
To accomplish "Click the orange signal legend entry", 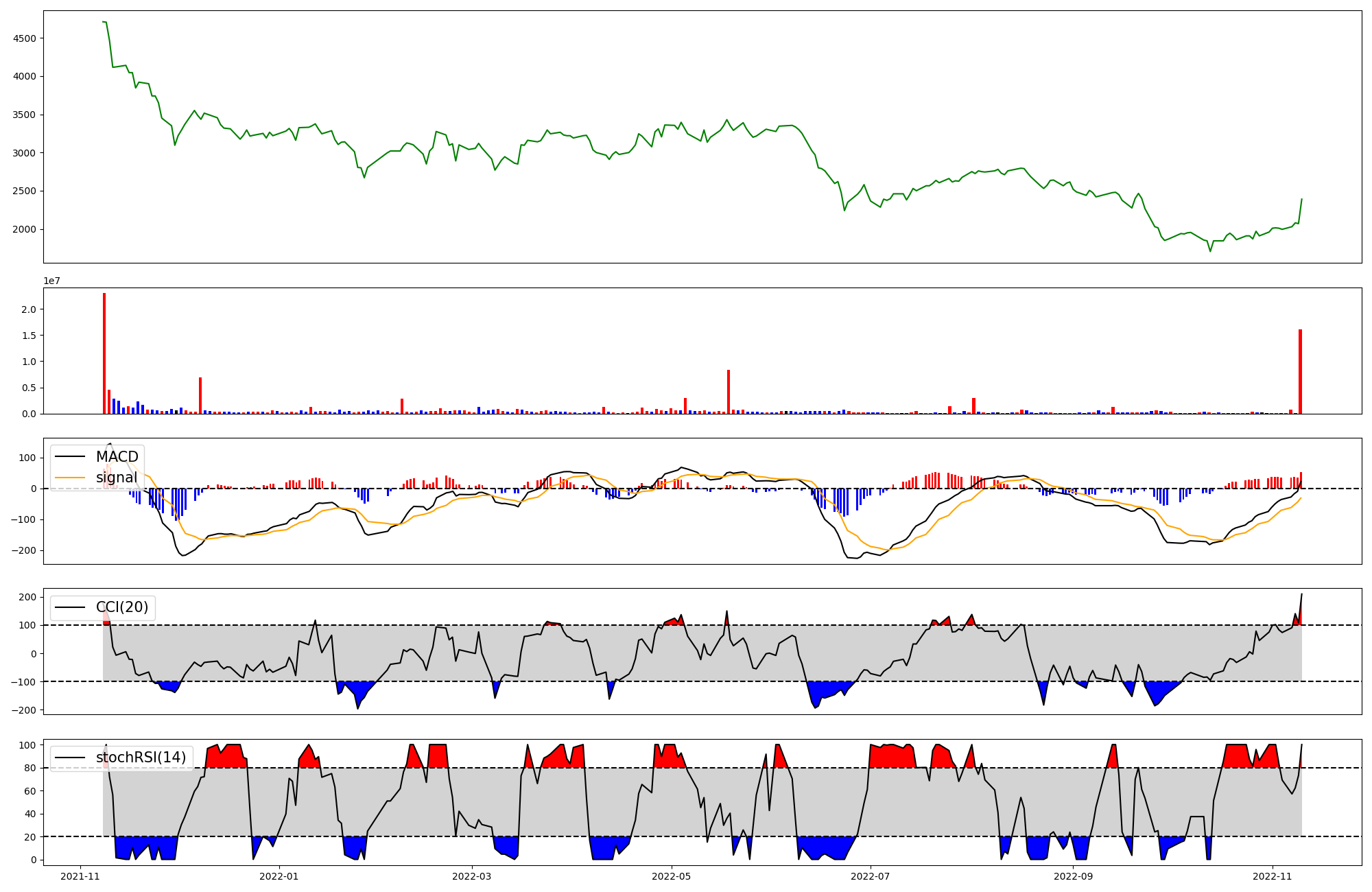I will [116, 478].
